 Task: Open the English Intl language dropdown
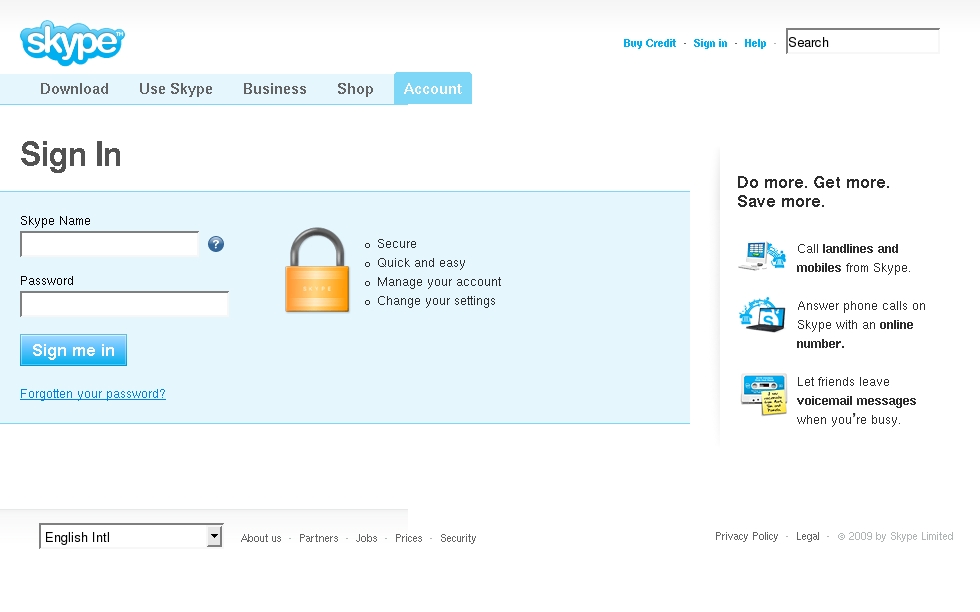click(131, 536)
